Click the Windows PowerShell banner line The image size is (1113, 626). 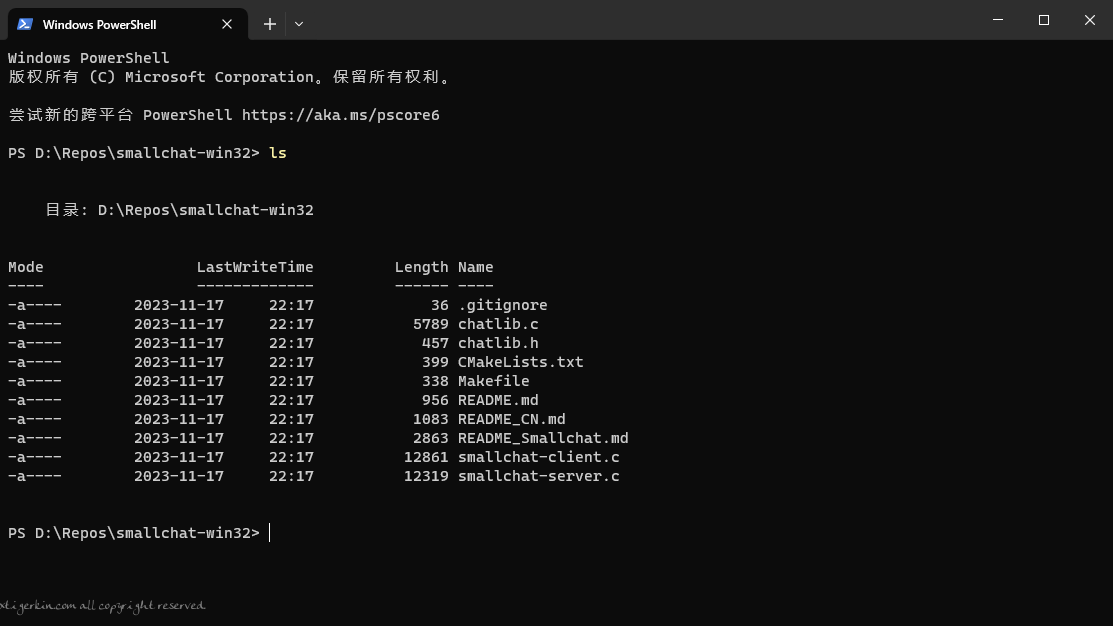pyautogui.click(x=89, y=58)
